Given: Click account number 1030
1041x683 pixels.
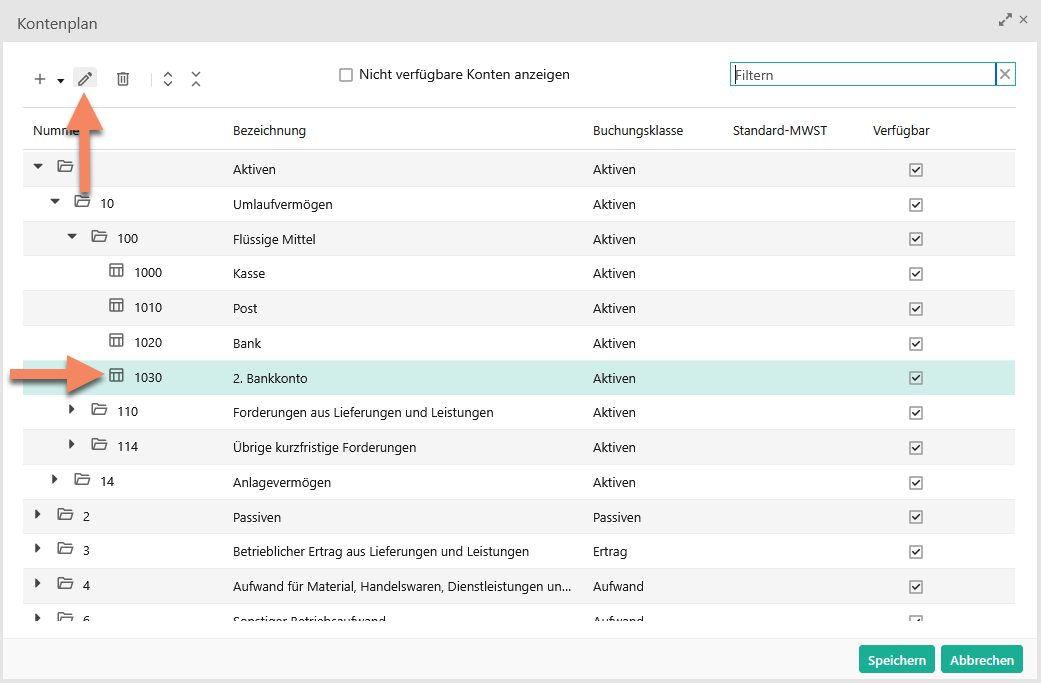Looking at the screenshot, I should pyautogui.click(x=148, y=378).
